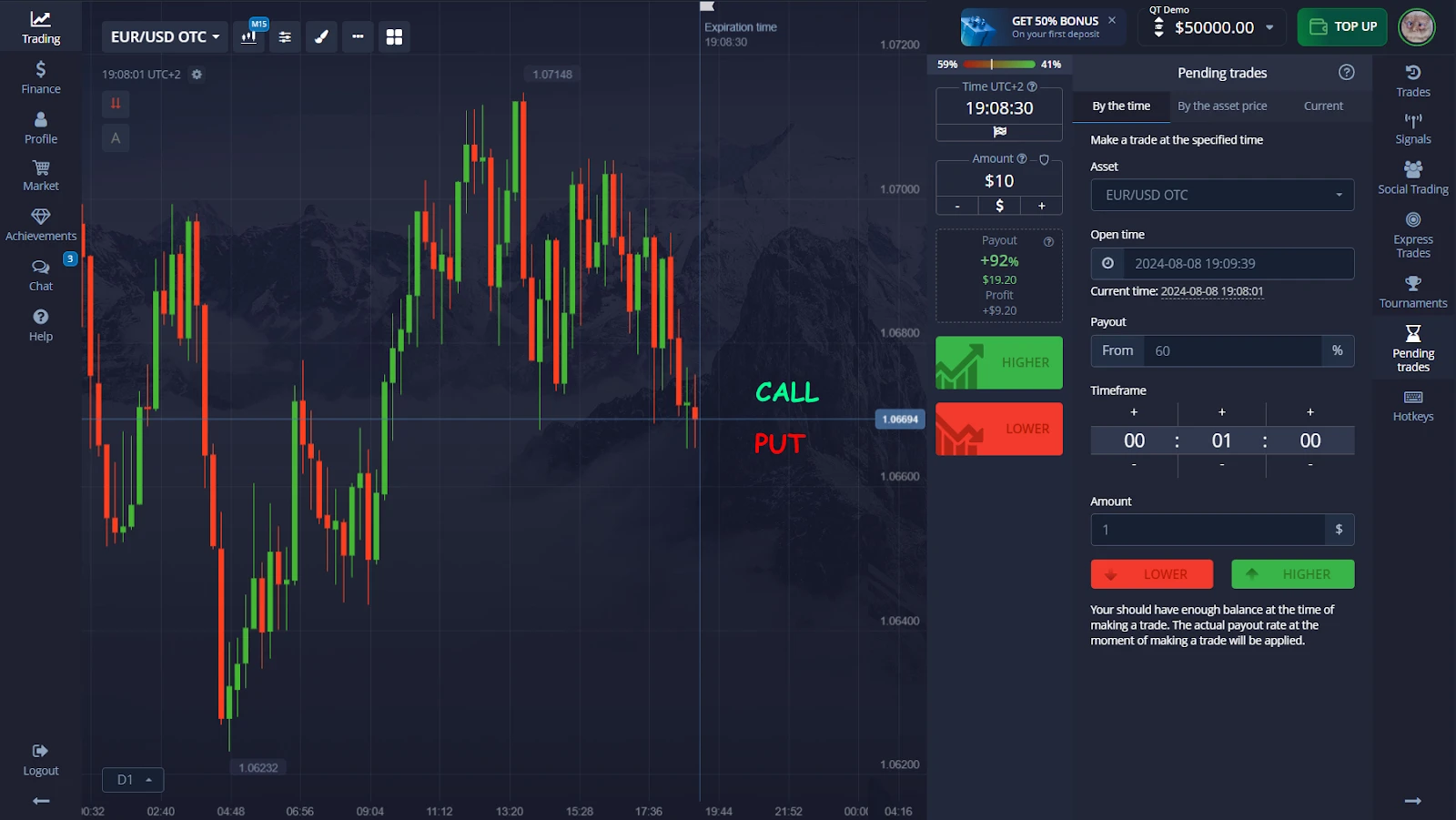Viewport: 1456px width, 820px height.
Task: Open Asset dropdown in Pending trades
Action: click(1221, 195)
